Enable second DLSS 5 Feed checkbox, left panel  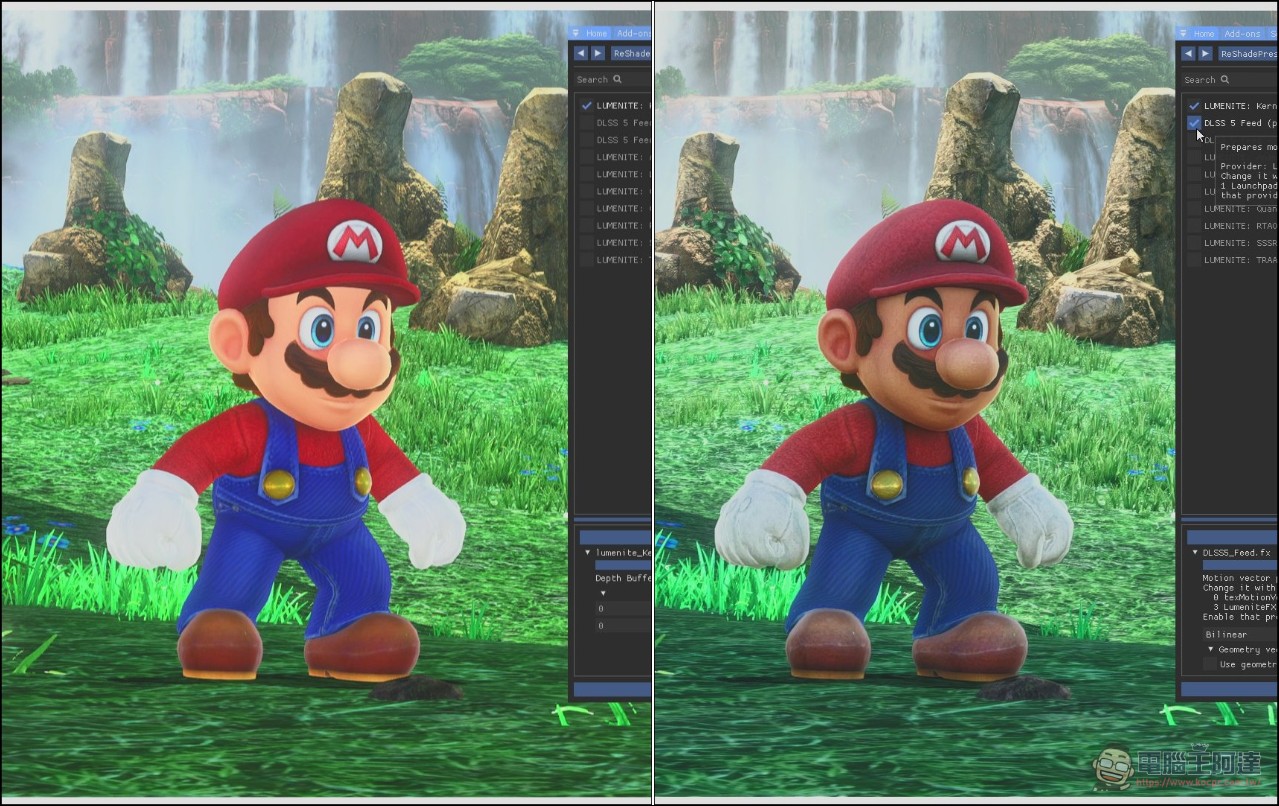(586, 140)
